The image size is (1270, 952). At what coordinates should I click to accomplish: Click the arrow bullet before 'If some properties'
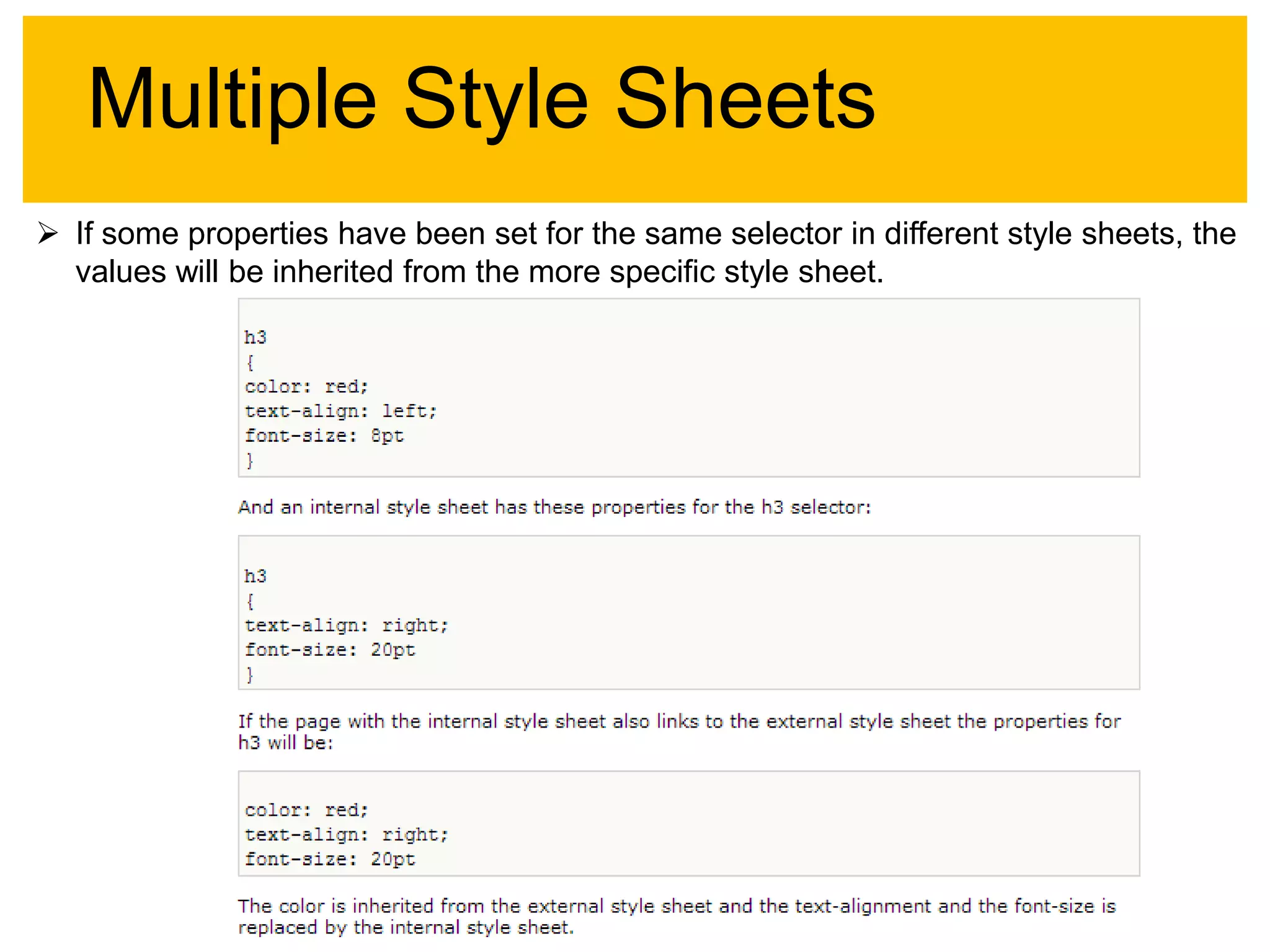[48, 234]
